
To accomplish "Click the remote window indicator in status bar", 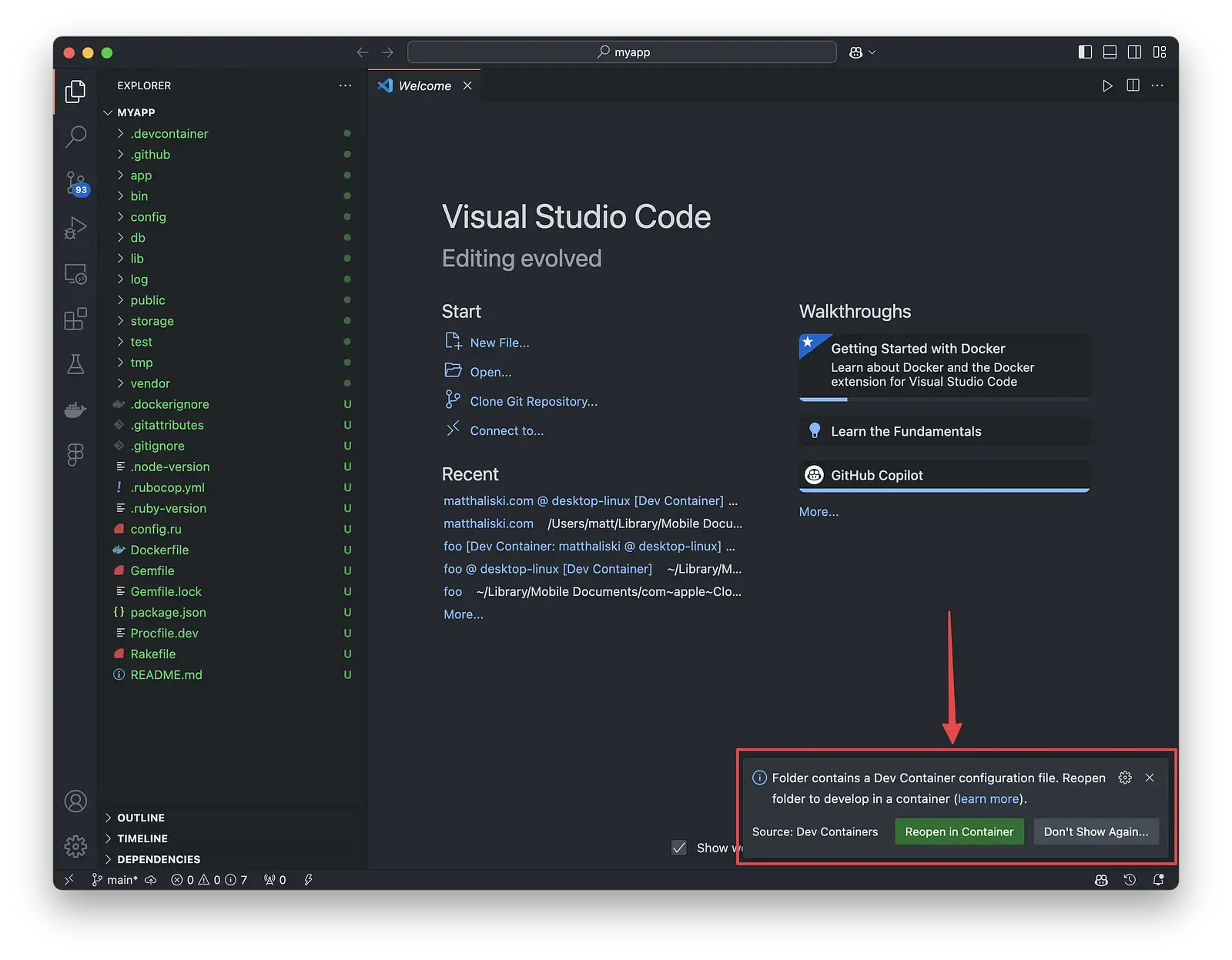I will (x=69, y=880).
